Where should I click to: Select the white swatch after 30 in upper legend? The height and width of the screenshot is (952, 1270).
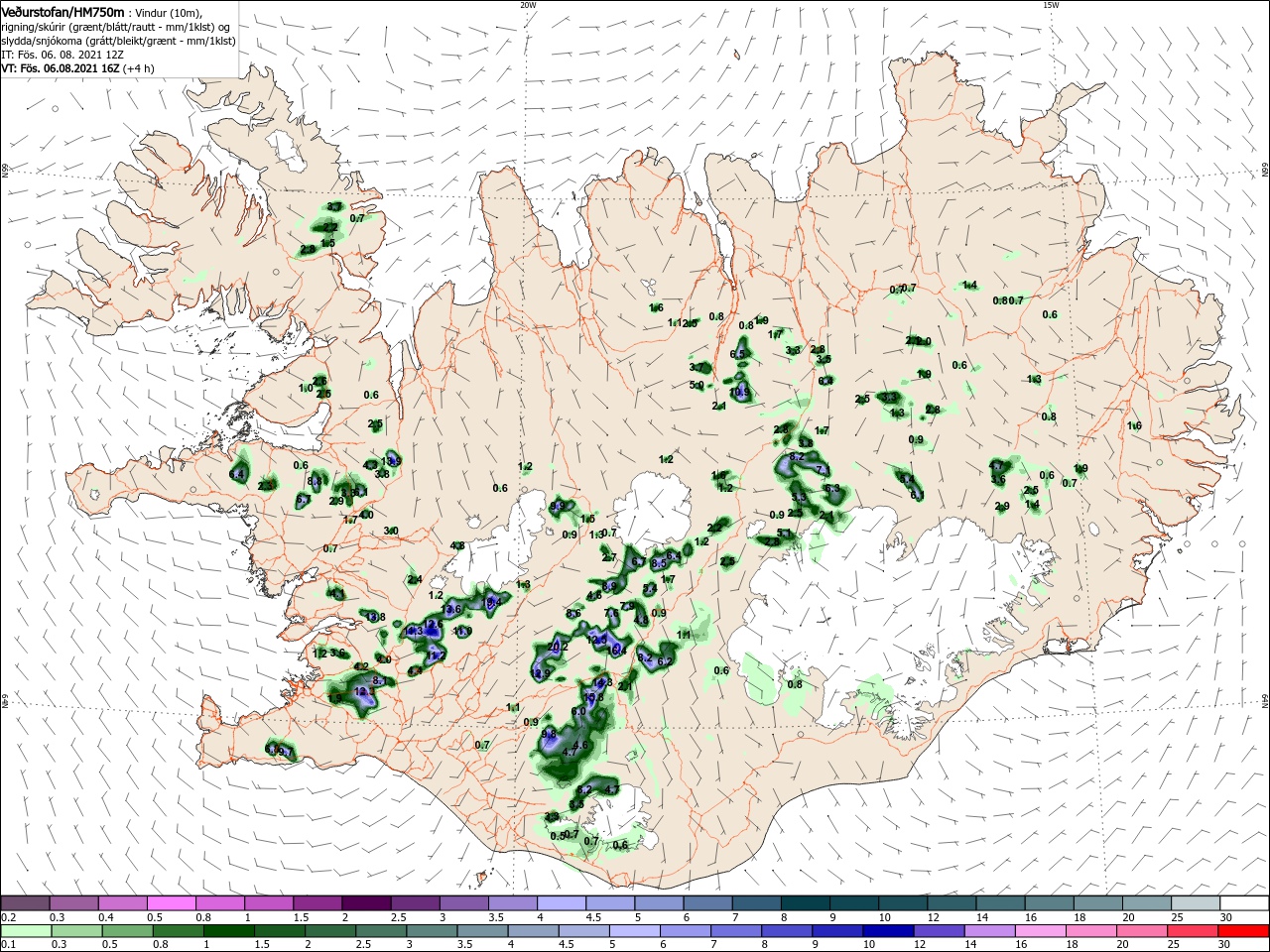[x=1244, y=902]
